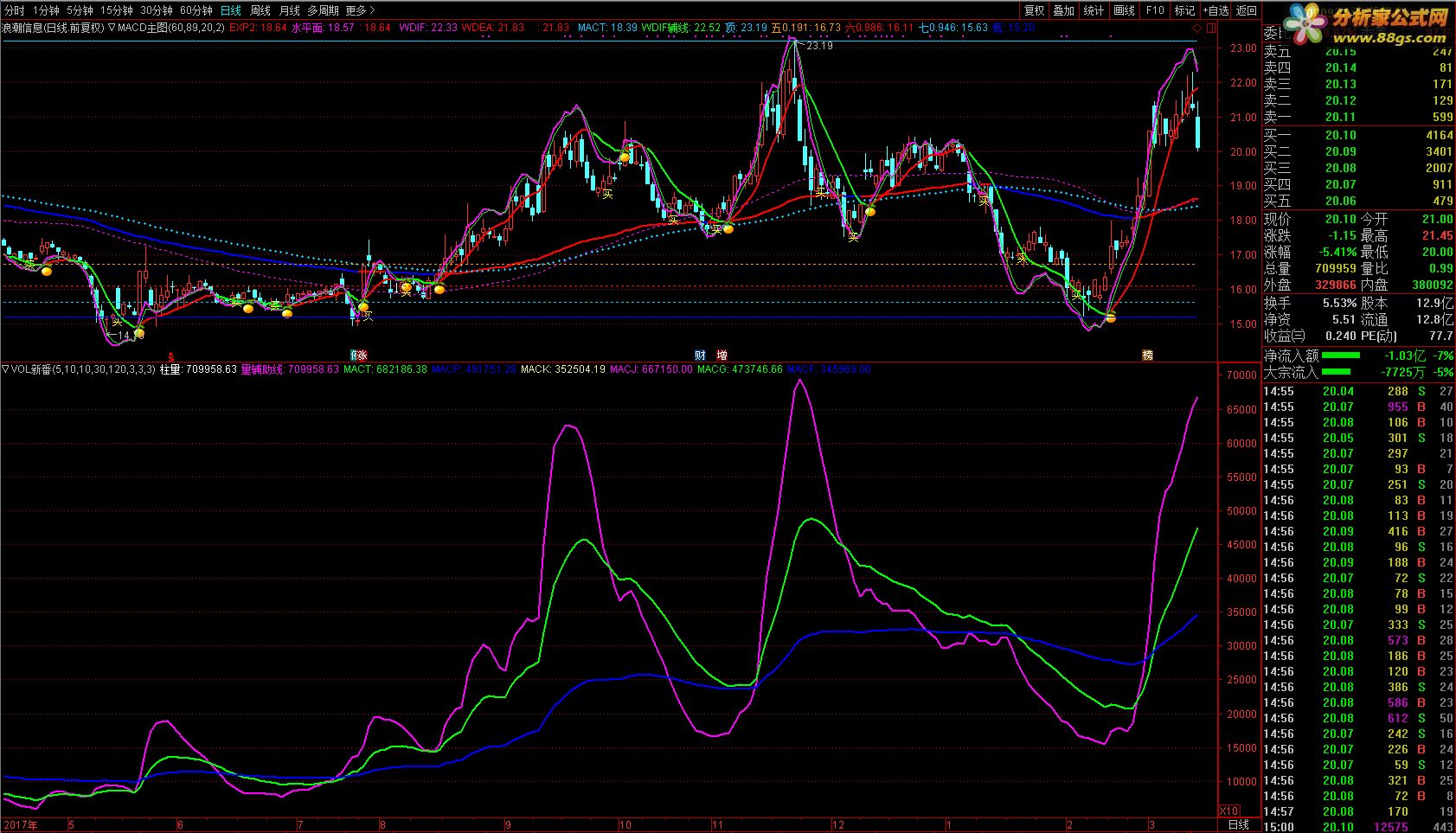Select the 买一 20.10 bid row
1456x833 pixels.
pos(1359,135)
